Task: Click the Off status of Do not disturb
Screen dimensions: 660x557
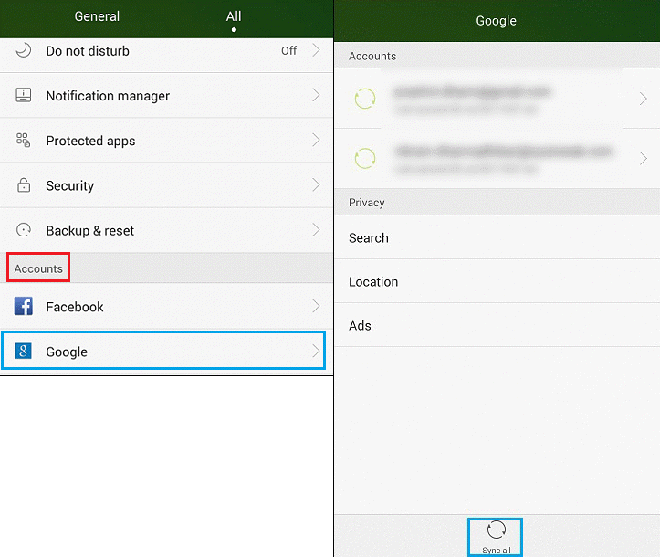Action: tap(288, 51)
